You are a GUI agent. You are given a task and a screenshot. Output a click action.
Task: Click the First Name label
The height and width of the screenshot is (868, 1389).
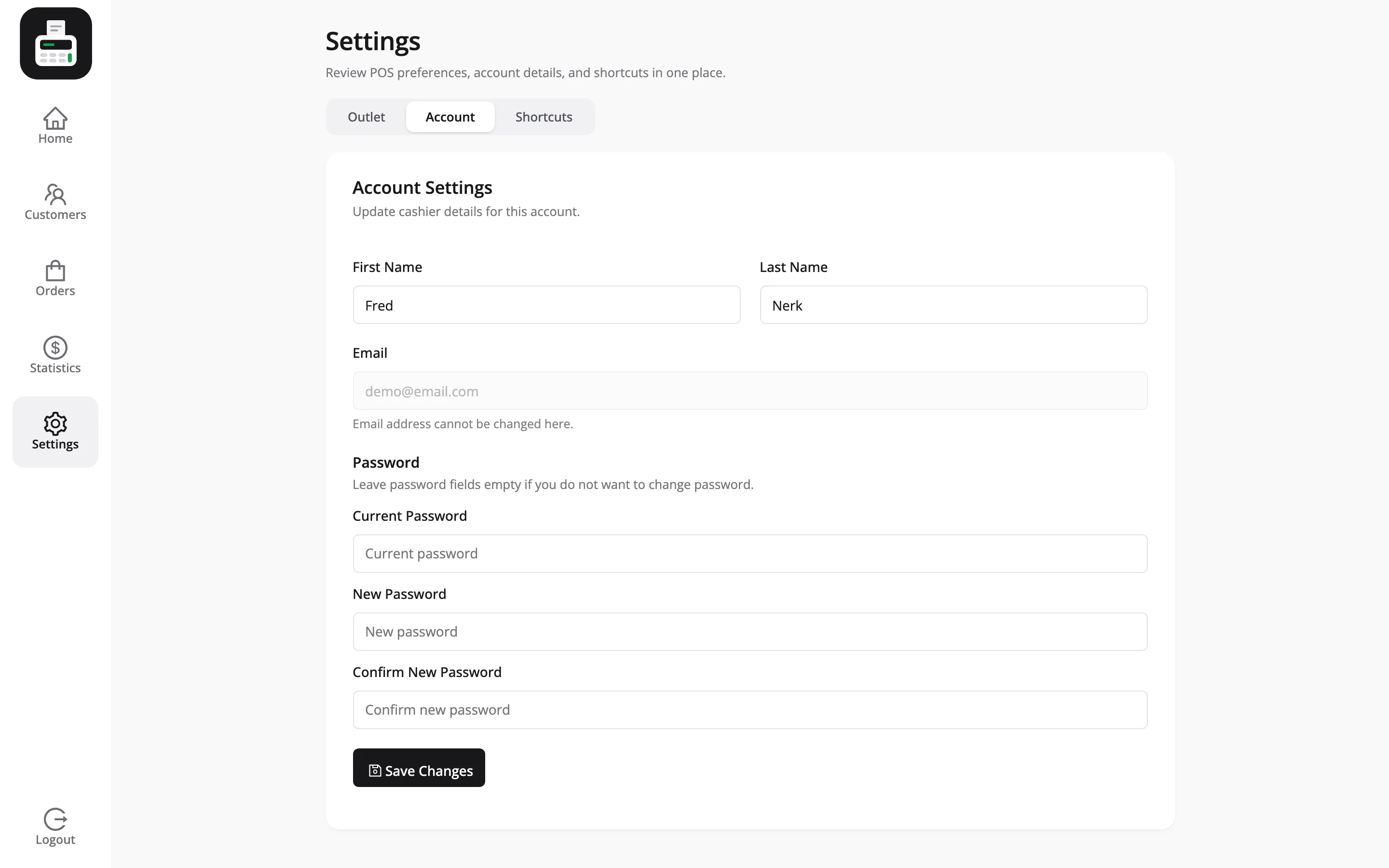[x=387, y=267]
